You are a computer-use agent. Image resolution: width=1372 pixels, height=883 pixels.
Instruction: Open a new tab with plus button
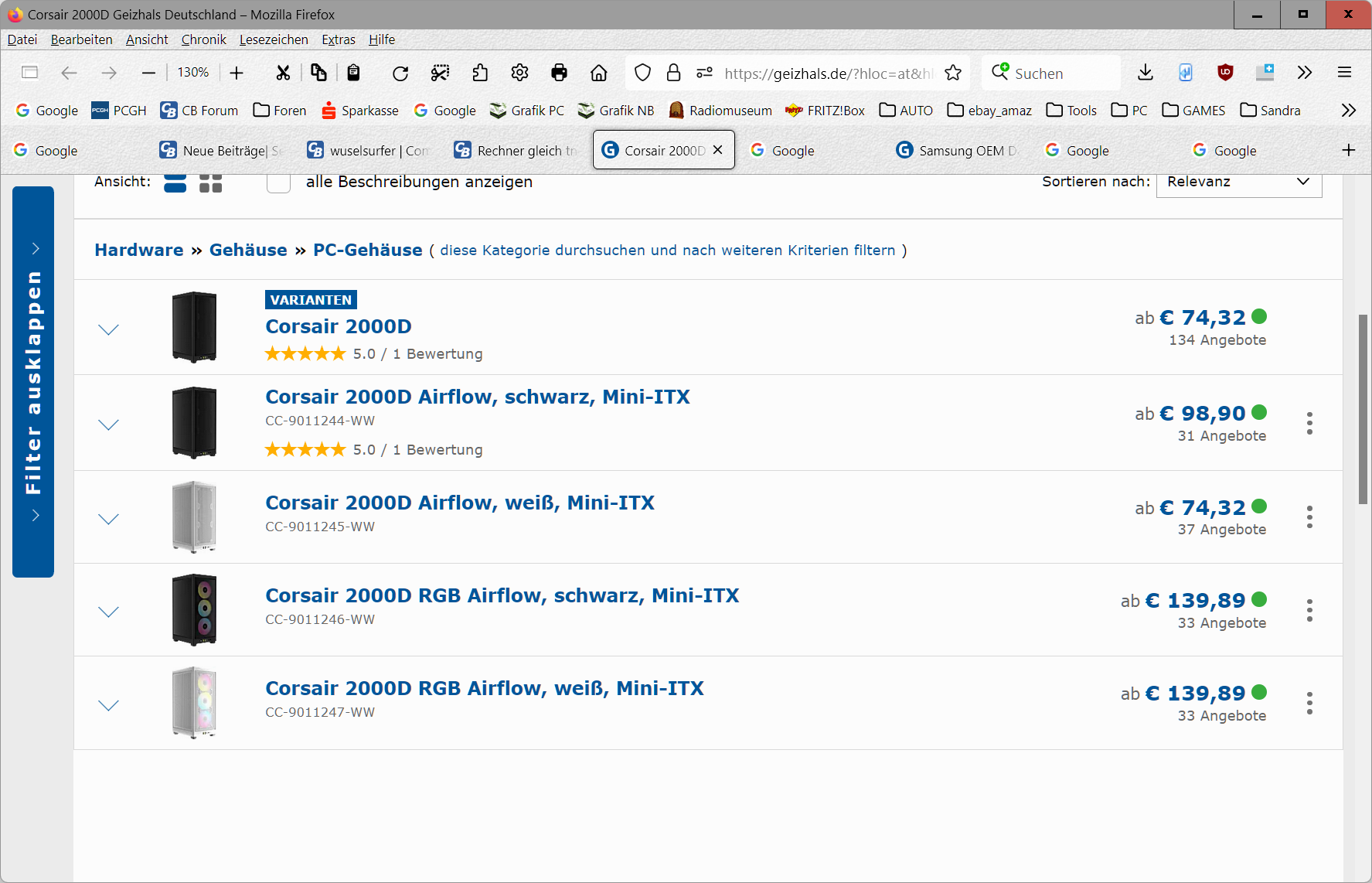click(1349, 150)
